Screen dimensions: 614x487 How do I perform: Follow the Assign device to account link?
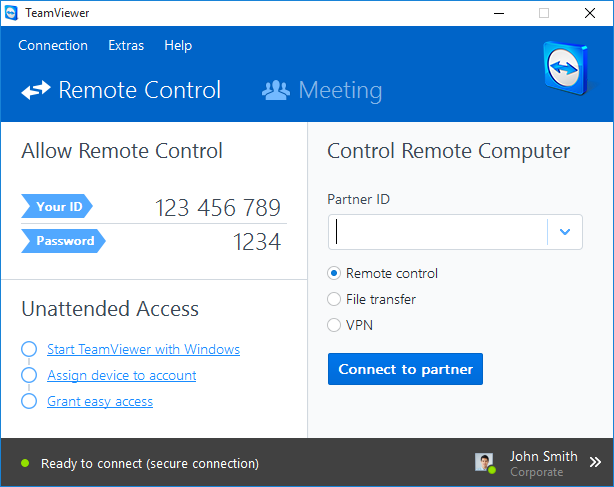click(121, 375)
